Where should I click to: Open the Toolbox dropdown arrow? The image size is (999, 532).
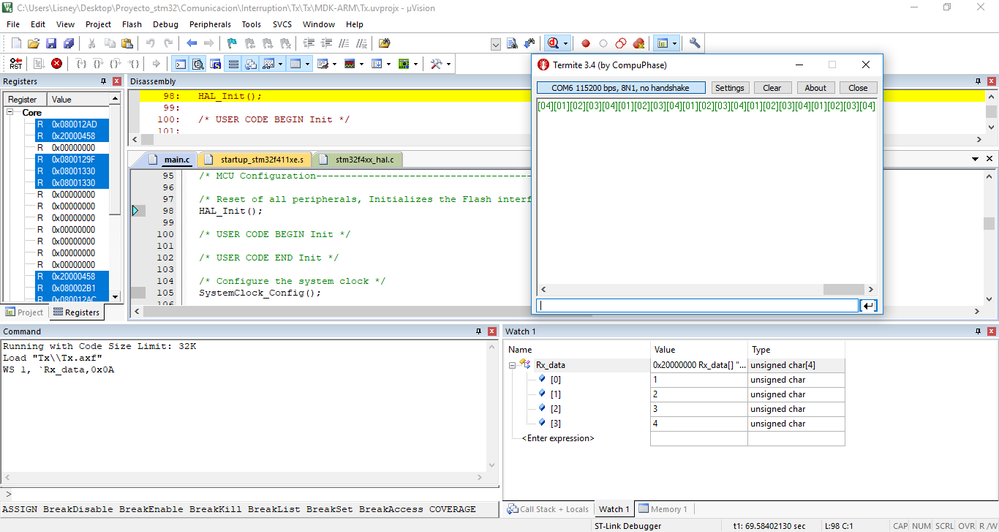[x=449, y=64]
